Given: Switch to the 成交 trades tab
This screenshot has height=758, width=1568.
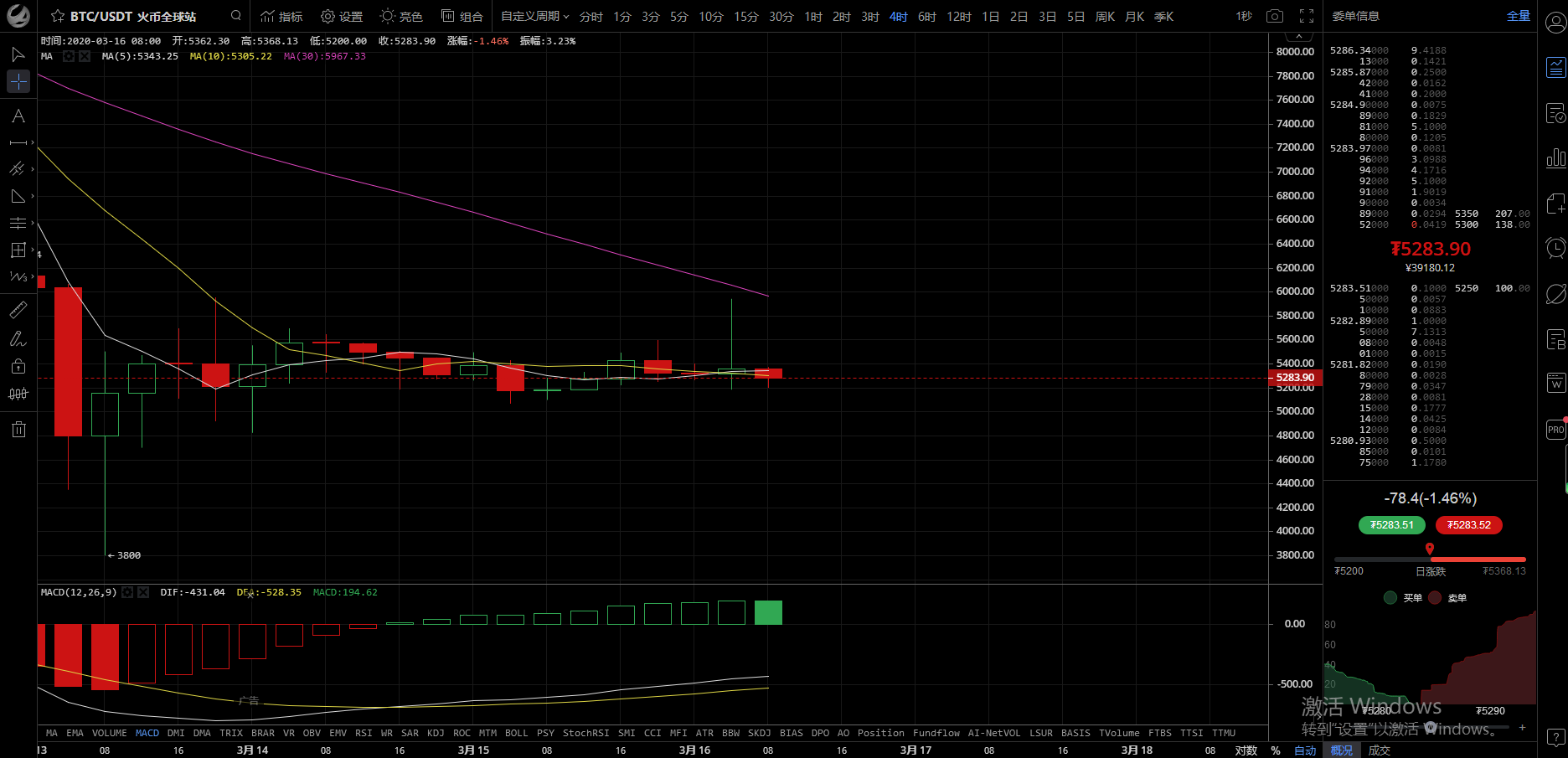Looking at the screenshot, I should [x=1379, y=750].
